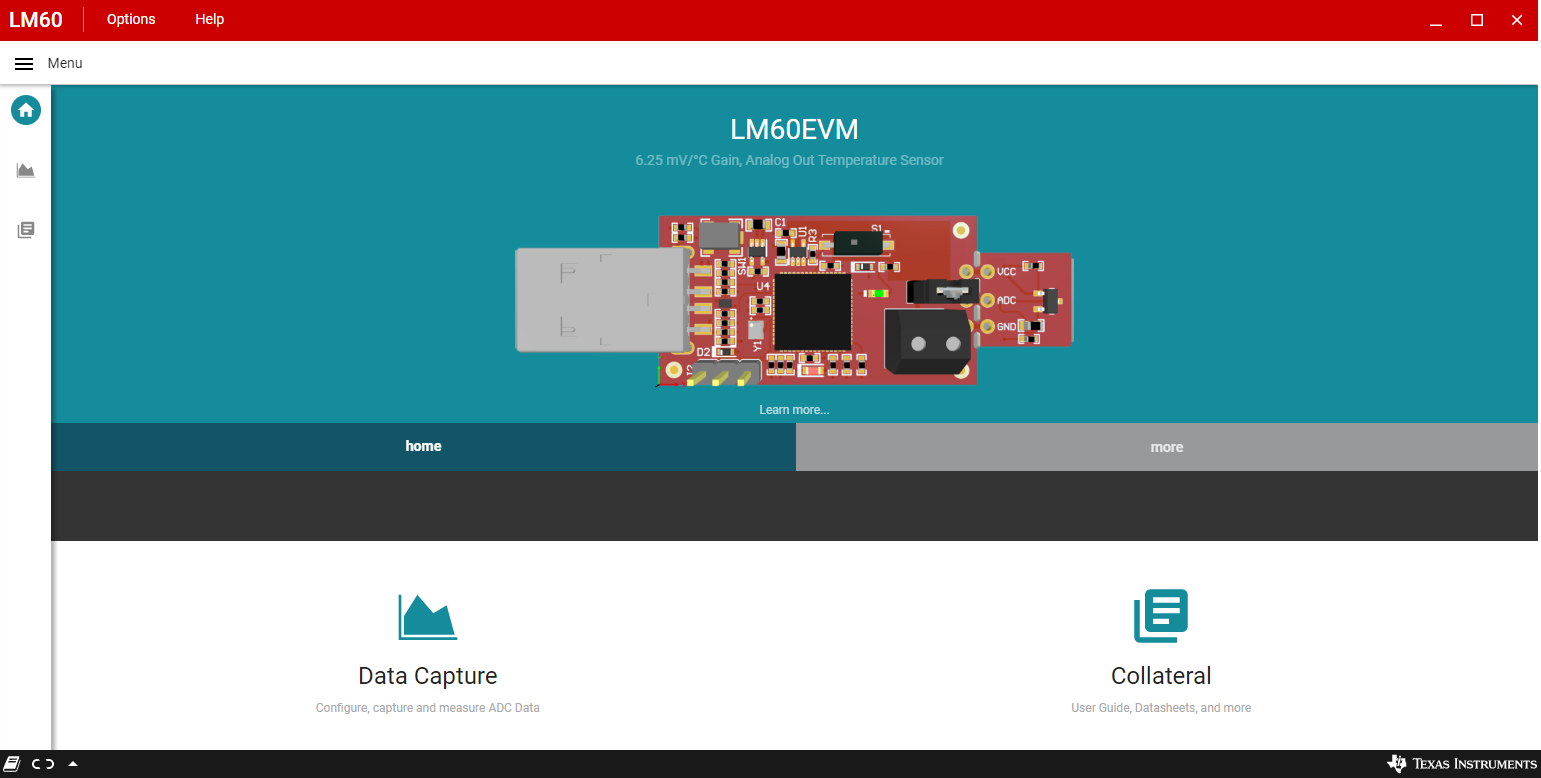Image resolution: width=1541 pixels, height=778 pixels.
Task: Switch to the more tab
Action: click(x=1166, y=447)
